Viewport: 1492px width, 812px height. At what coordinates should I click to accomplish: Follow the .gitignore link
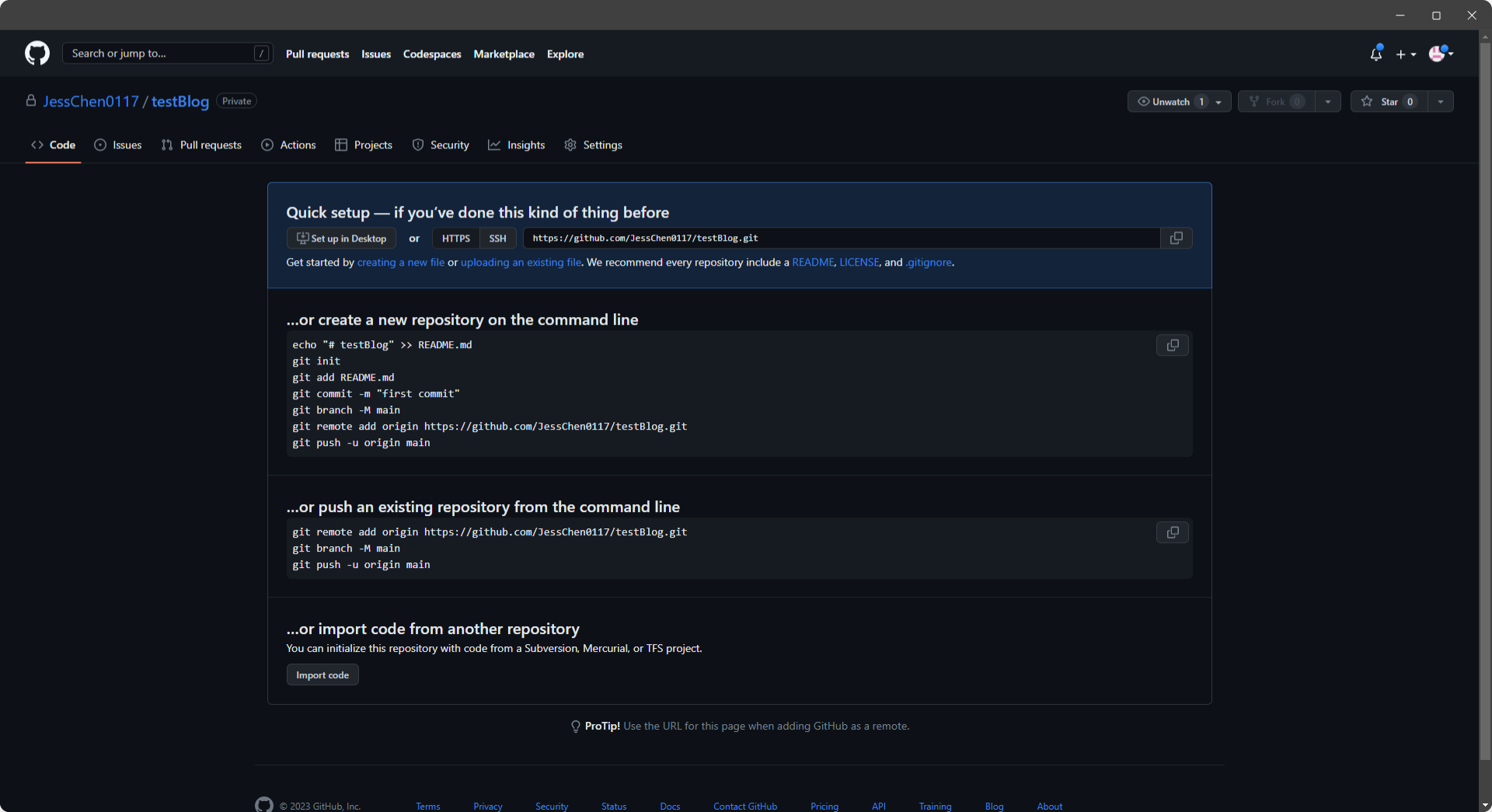[929, 263]
